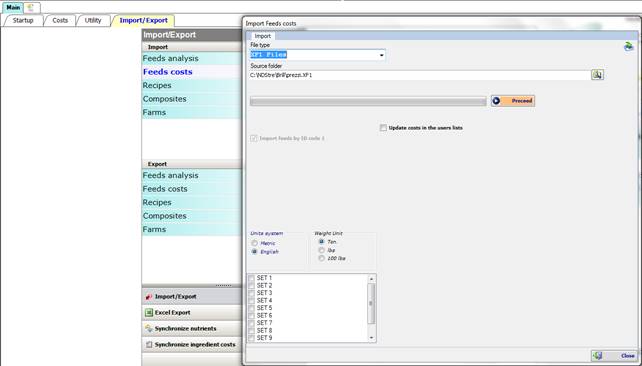This screenshot has width=642, height=366.
Task: Click the SET list scroll down arrow
Action: 371,338
